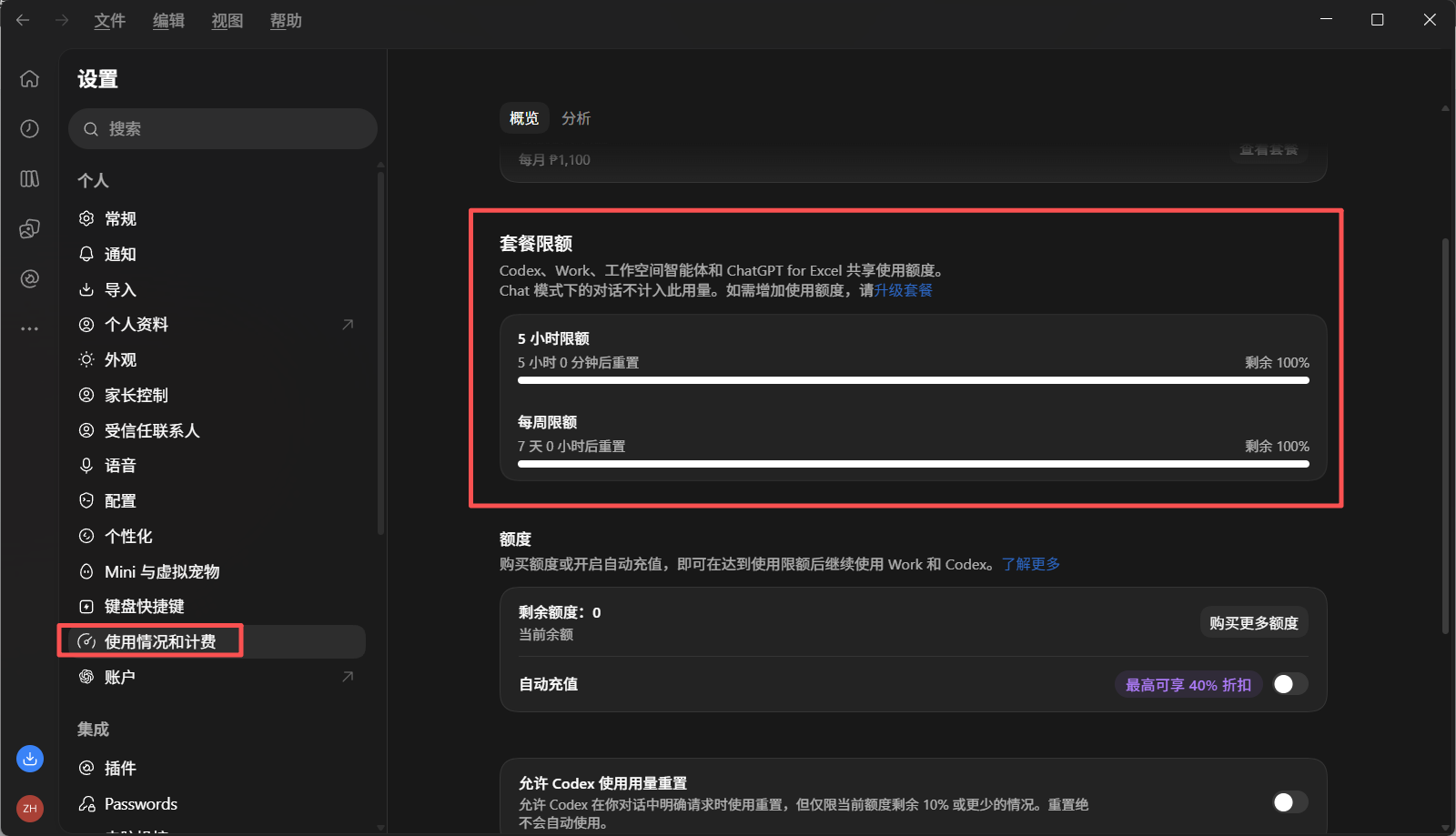Open the history clock icon in left rail
The image size is (1456, 836).
(30, 129)
